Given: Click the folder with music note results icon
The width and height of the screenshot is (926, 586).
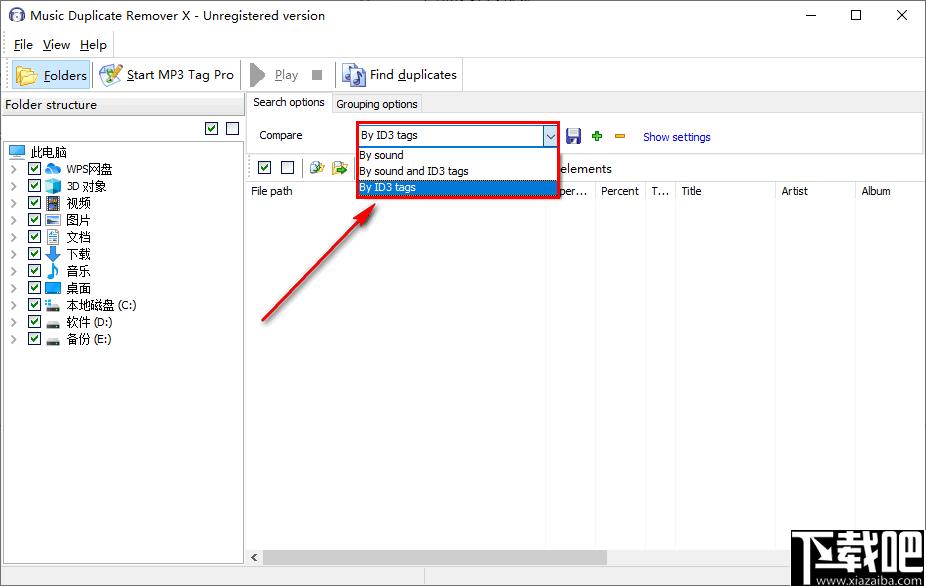Looking at the screenshot, I should 317,168.
